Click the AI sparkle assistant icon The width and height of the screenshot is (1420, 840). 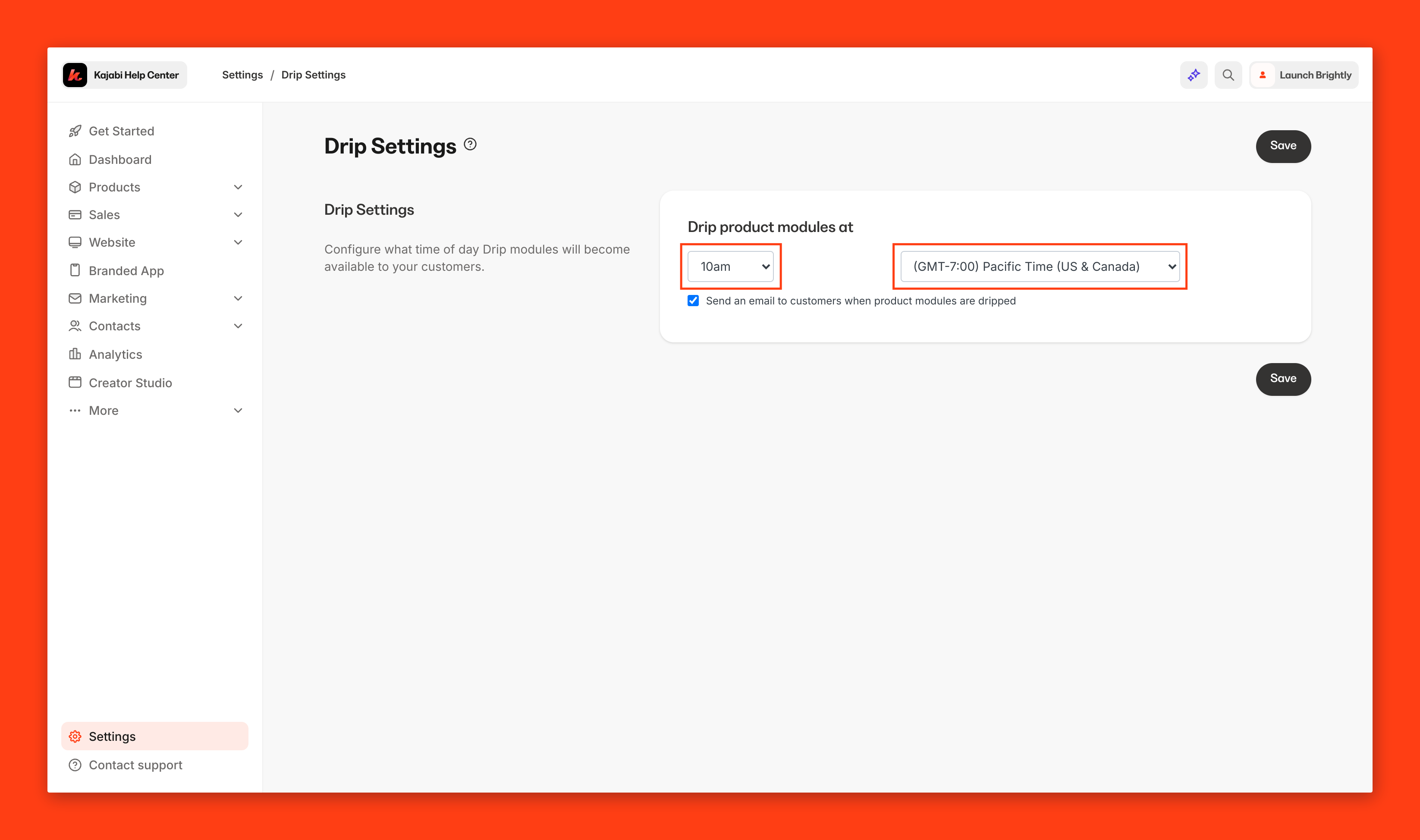point(1194,75)
